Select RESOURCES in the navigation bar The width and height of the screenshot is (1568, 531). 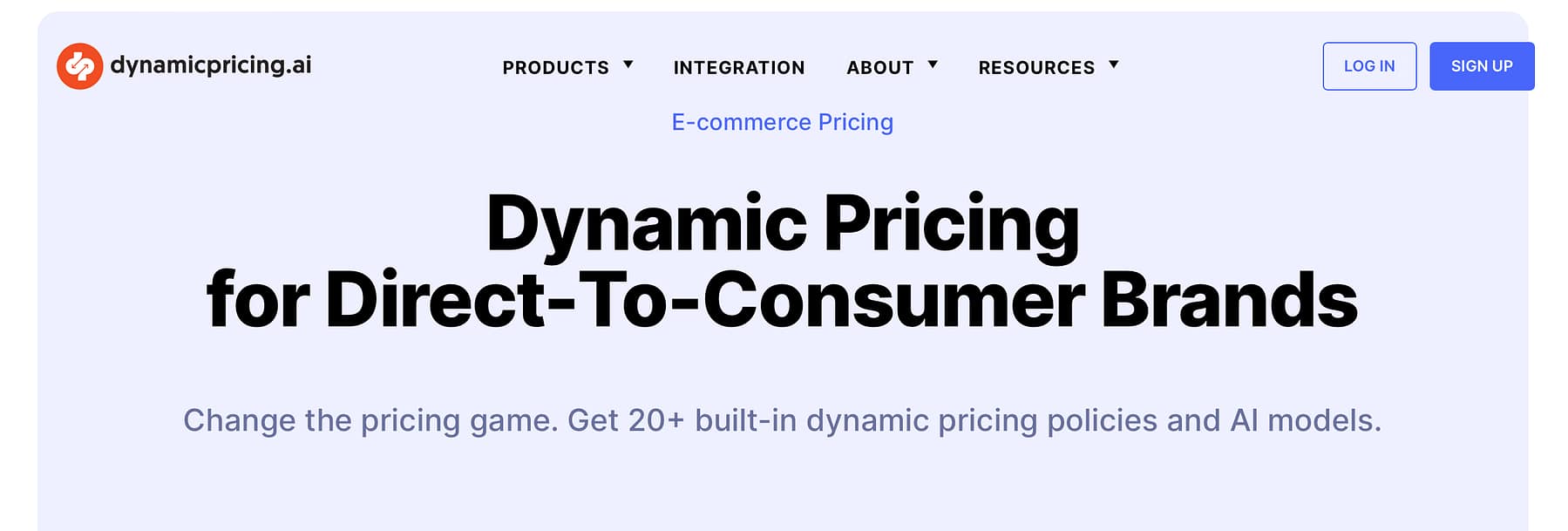[1037, 67]
